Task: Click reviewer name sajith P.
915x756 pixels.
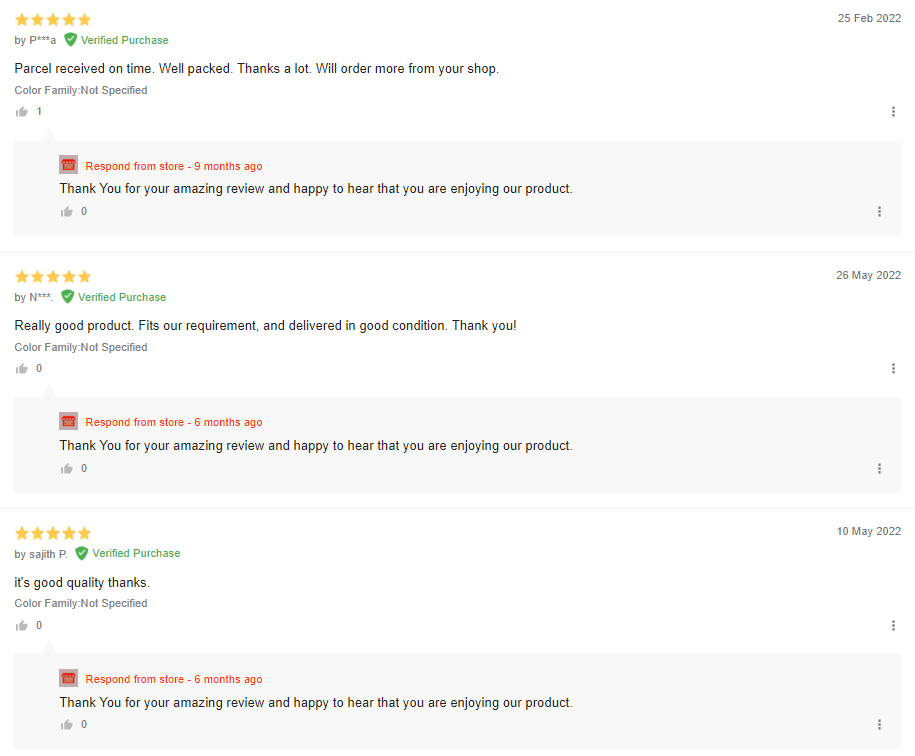Action: 49,554
